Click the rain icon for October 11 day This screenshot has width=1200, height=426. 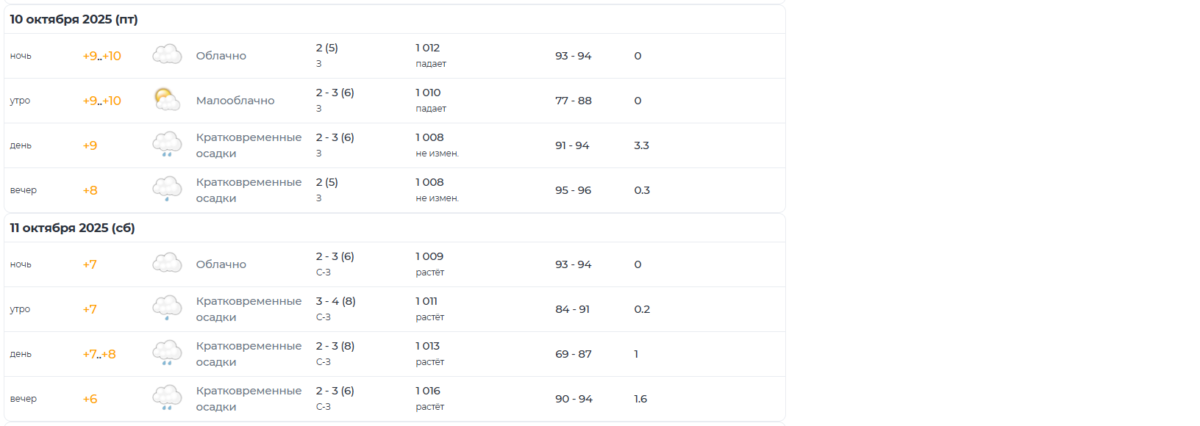(x=166, y=354)
